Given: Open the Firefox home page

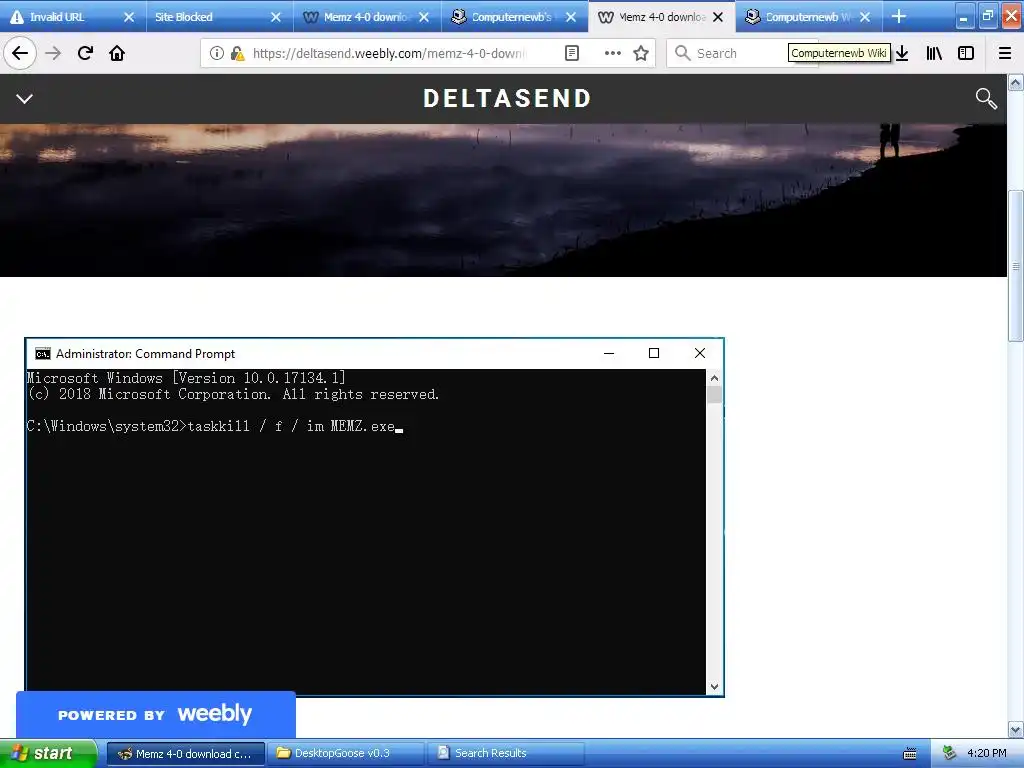Looking at the screenshot, I should (117, 53).
